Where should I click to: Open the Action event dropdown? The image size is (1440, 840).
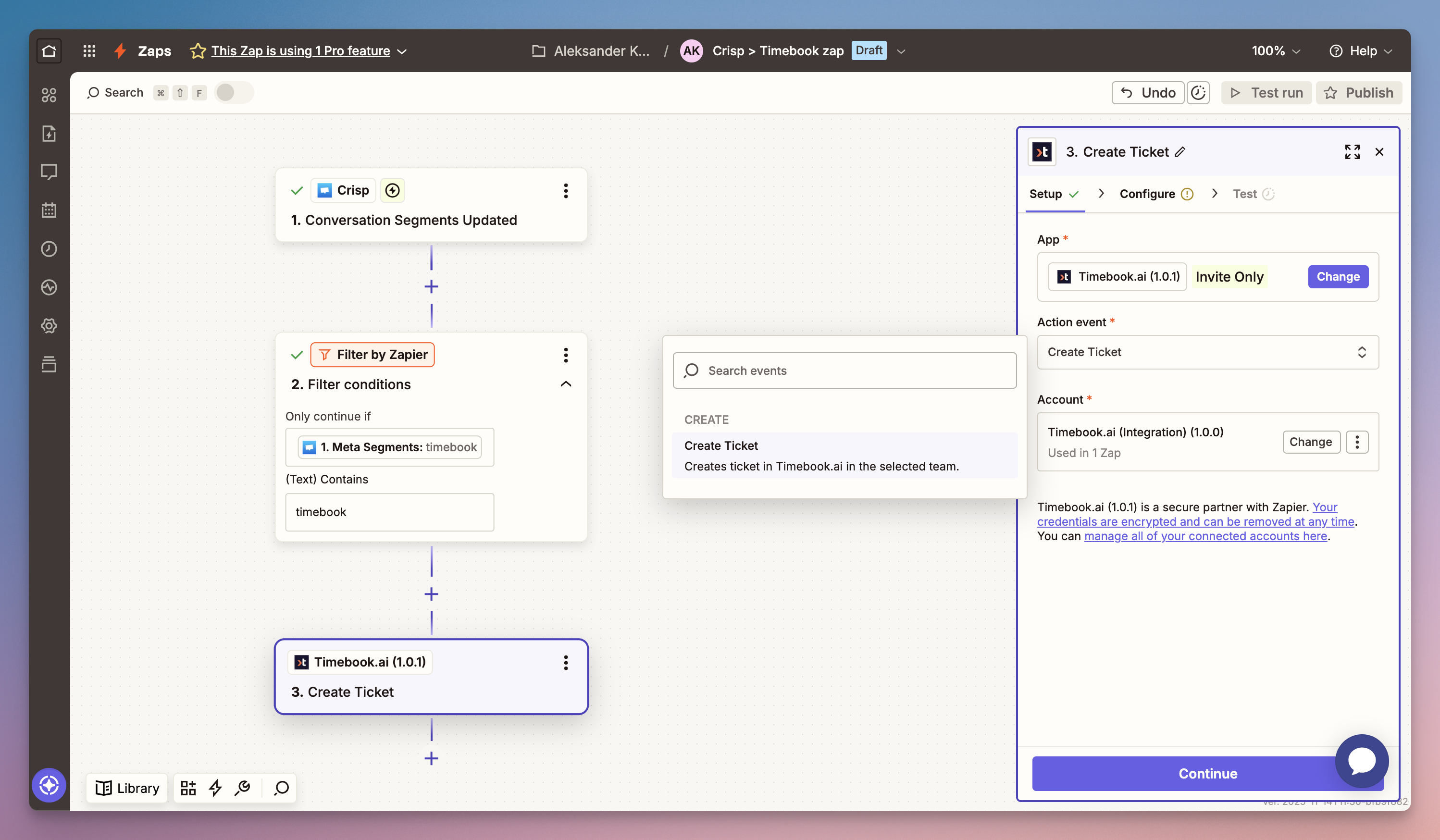(x=1207, y=352)
